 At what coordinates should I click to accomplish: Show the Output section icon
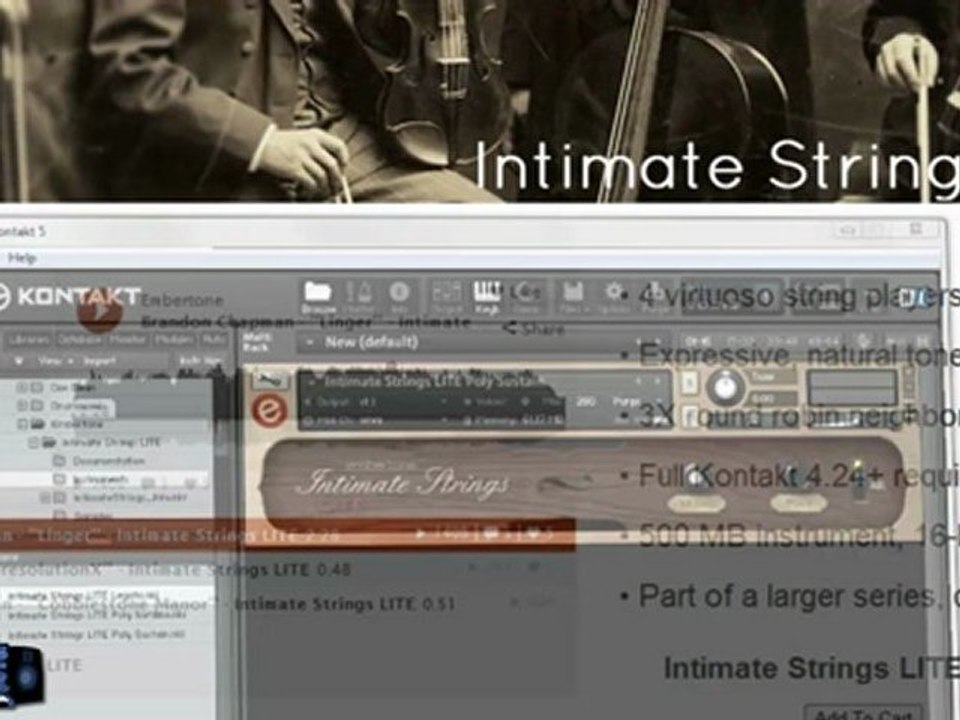(x=447, y=298)
